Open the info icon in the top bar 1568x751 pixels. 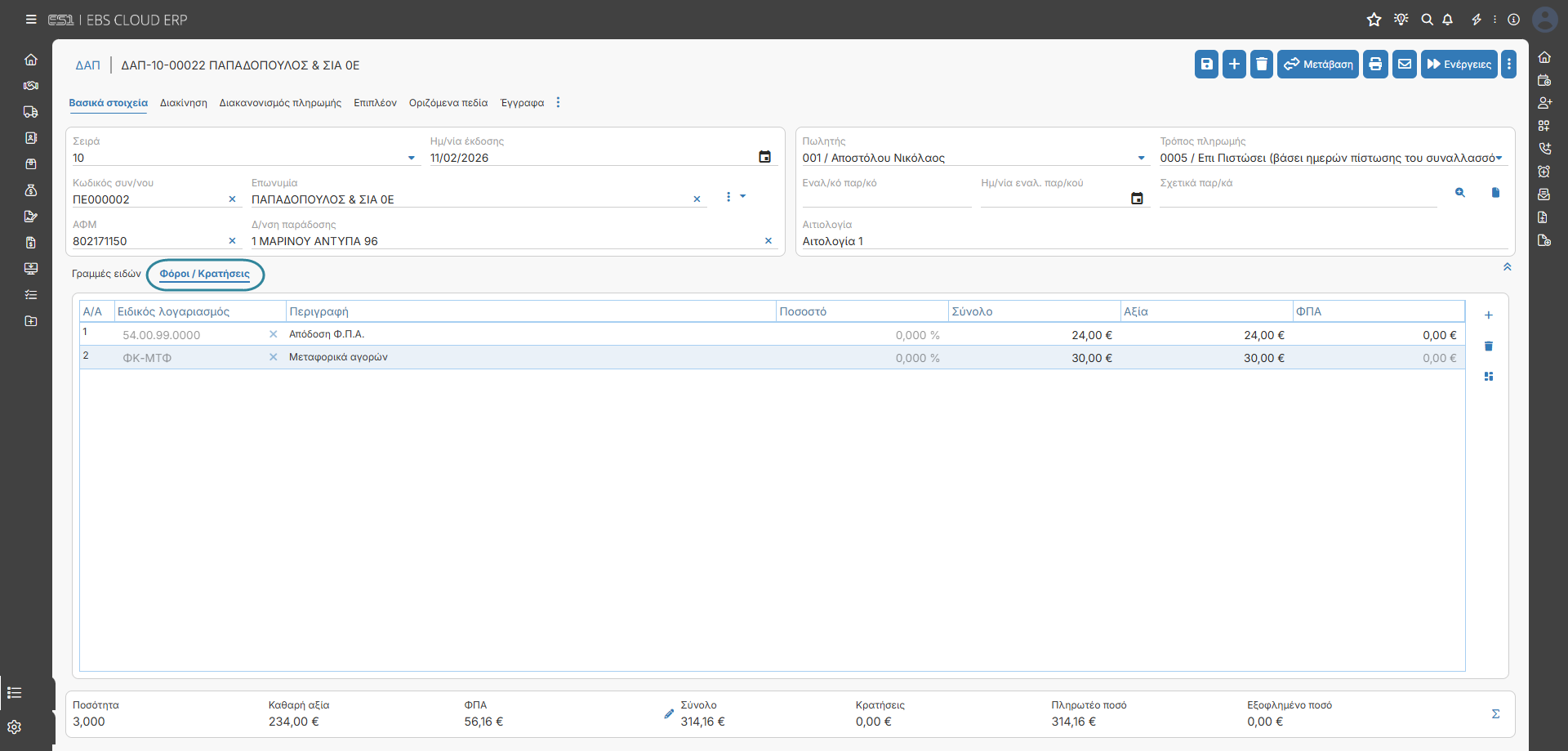tap(1513, 20)
